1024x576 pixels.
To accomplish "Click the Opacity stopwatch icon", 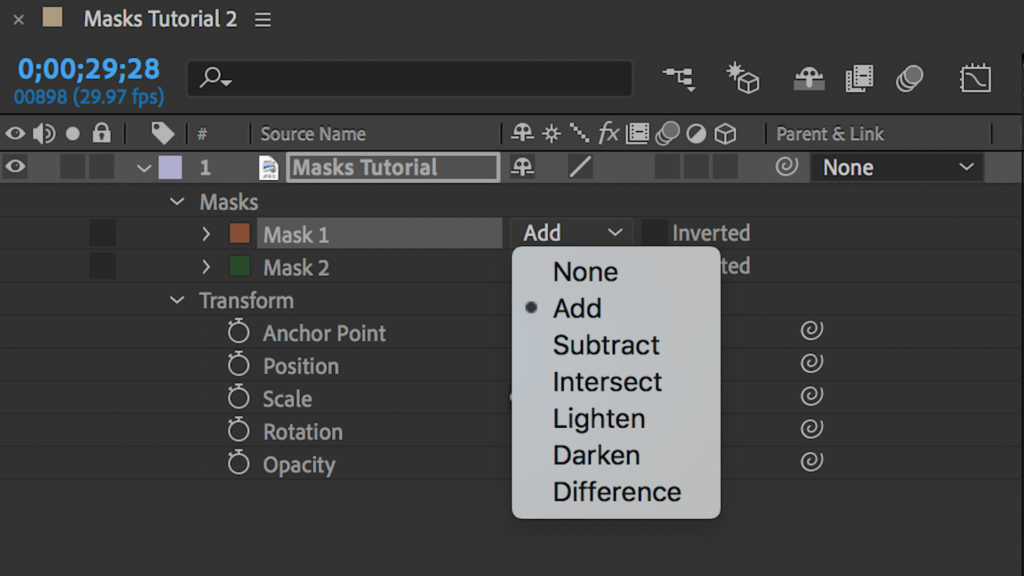I will coord(238,465).
